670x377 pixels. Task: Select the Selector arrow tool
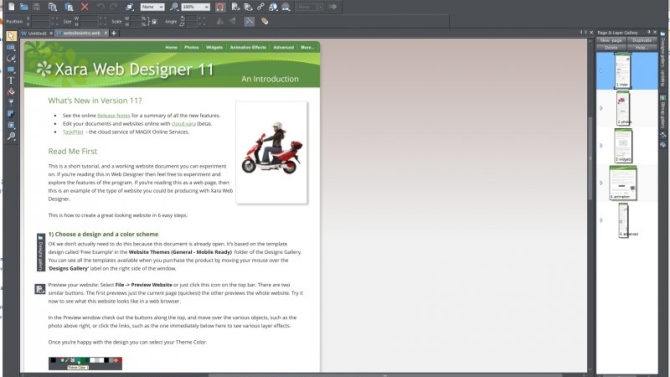pyautogui.click(x=11, y=36)
